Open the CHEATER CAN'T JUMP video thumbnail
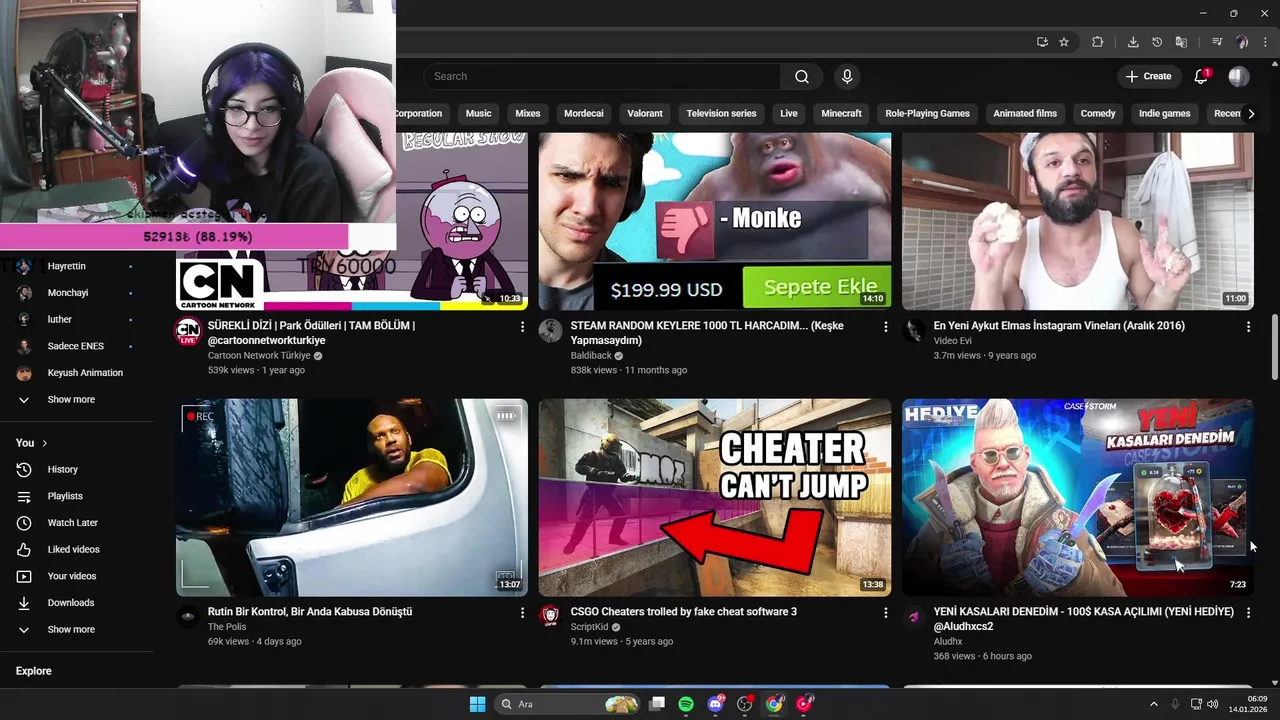Image resolution: width=1280 pixels, height=720 pixels. click(715, 497)
